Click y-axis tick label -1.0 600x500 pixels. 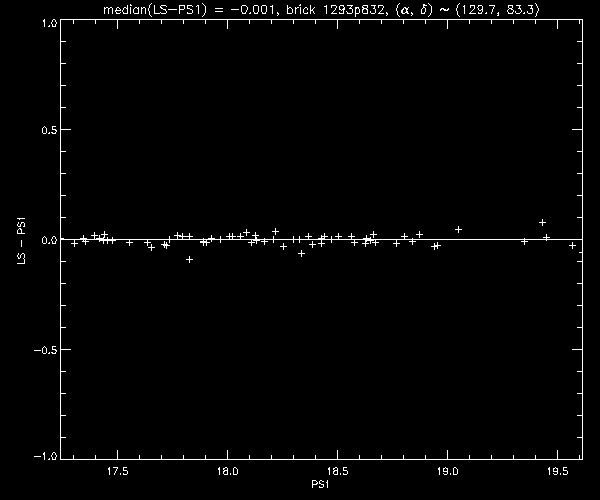[x=46, y=456]
